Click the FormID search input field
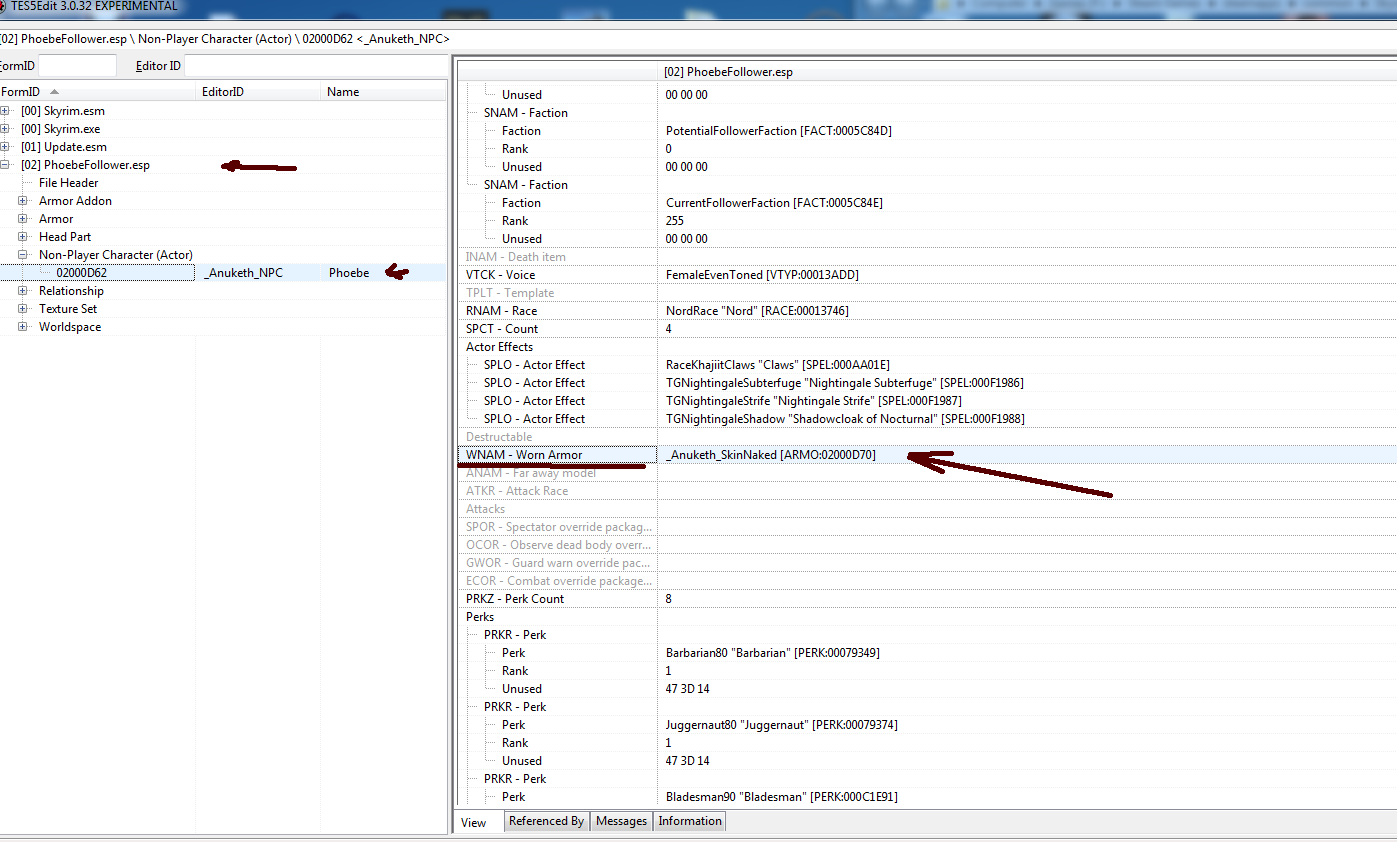Viewport: 1397px width, 842px height. [77, 66]
